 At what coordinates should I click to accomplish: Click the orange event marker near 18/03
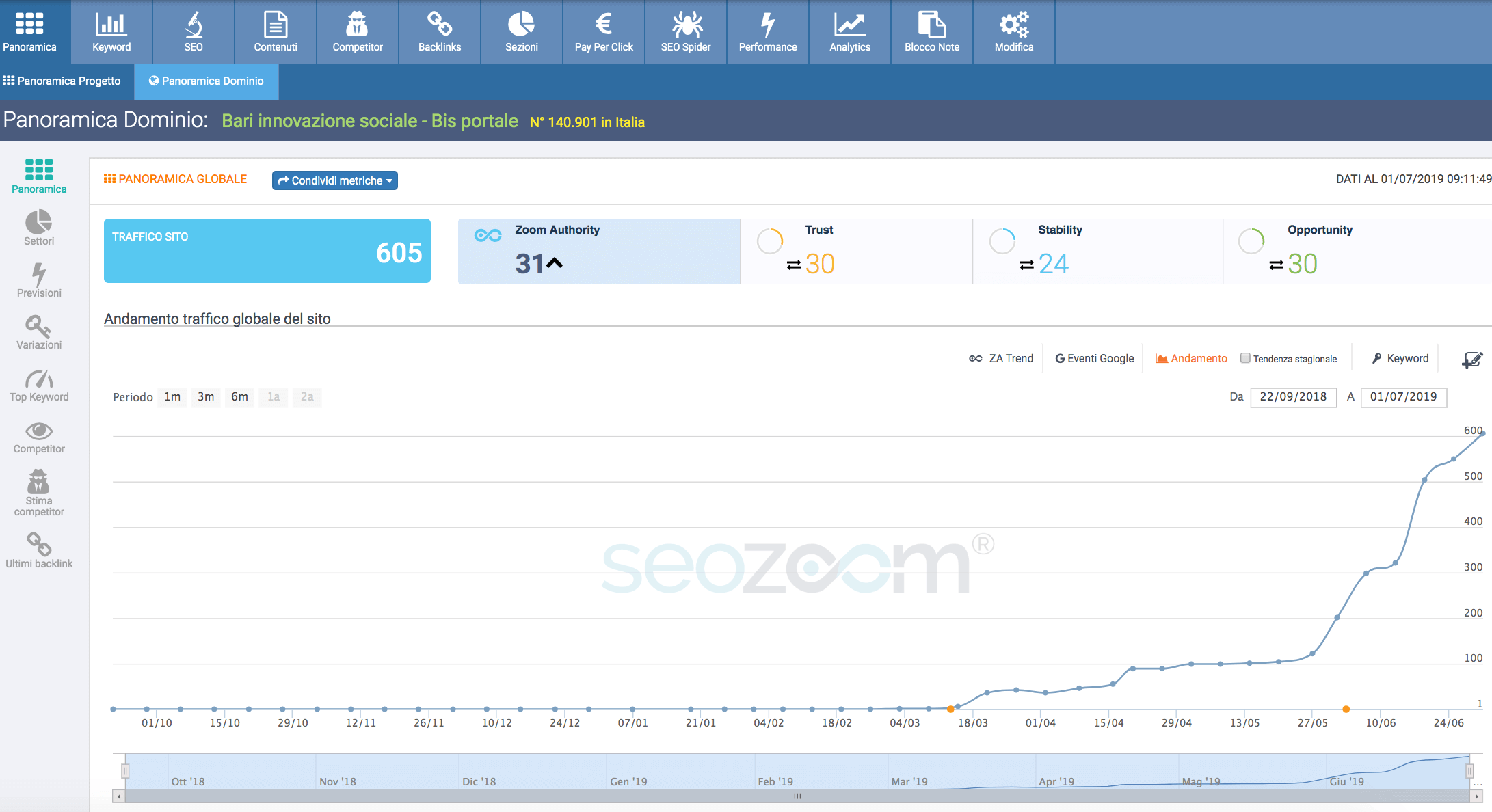pyautogui.click(x=950, y=709)
